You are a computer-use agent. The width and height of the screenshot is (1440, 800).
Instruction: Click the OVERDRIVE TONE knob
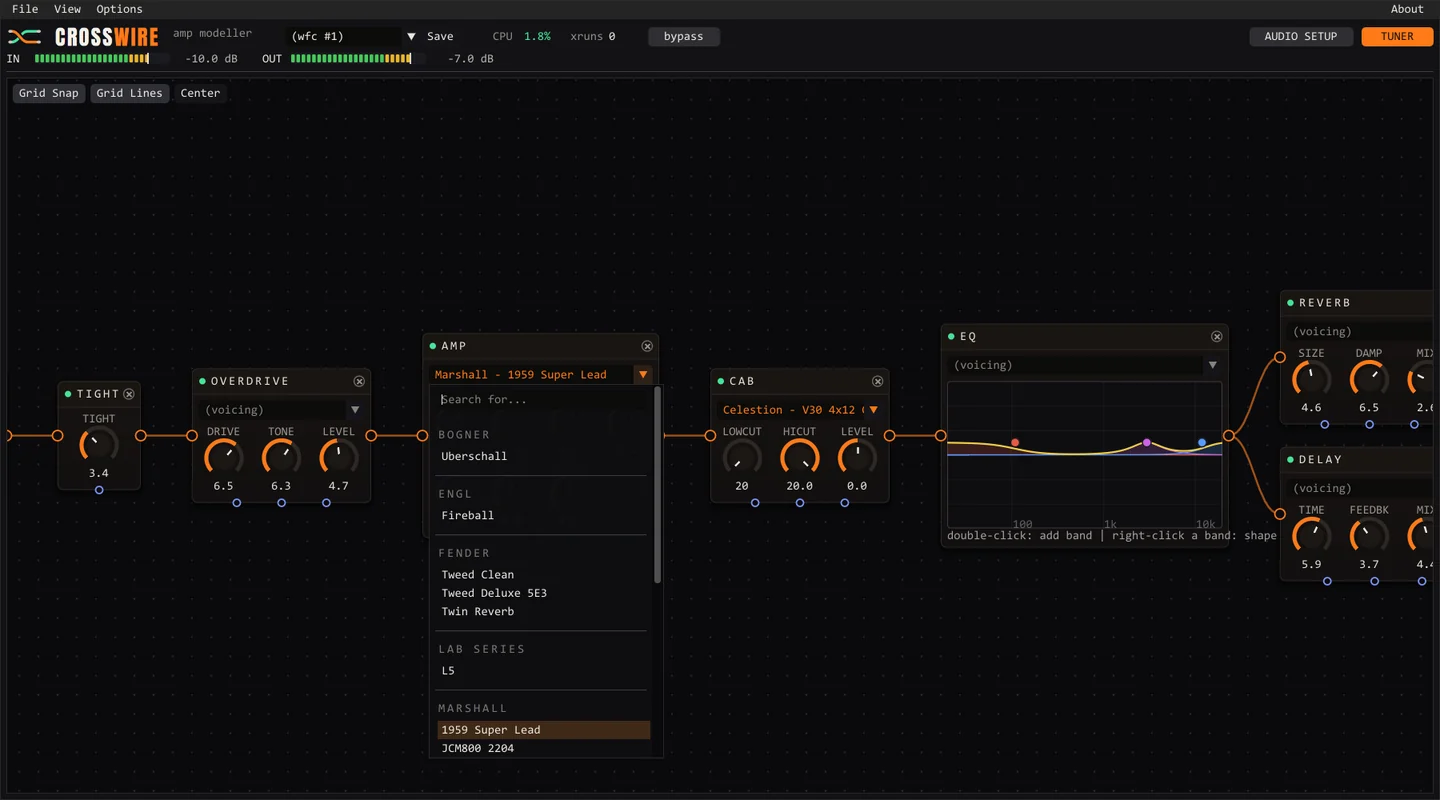(x=281, y=458)
